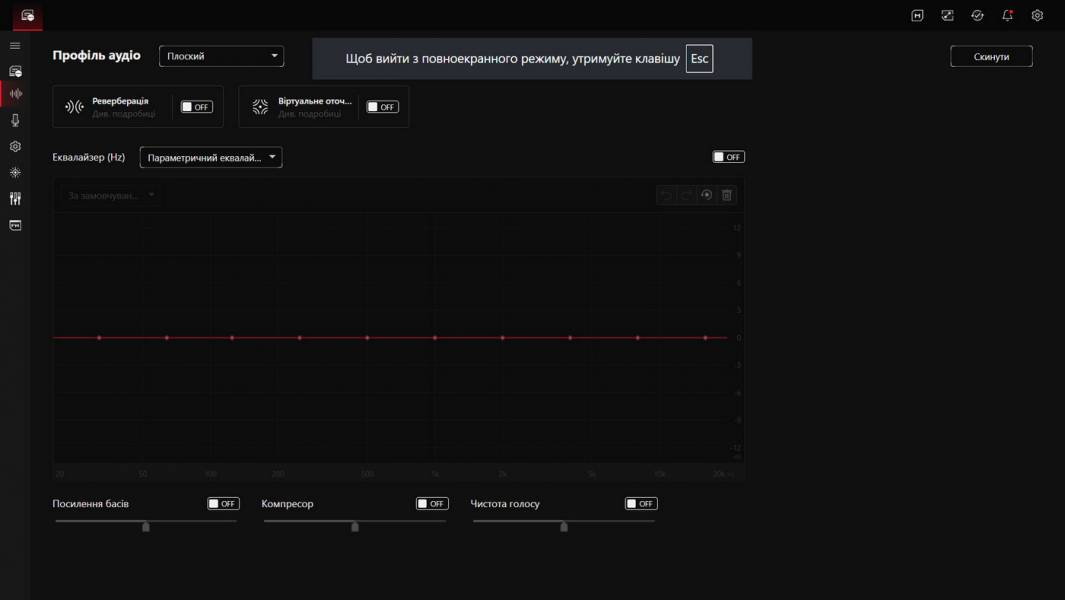This screenshot has height=600, width=1065.
Task: Open Див. подробиці under Віртуальне оточ...
Action: coord(310,114)
